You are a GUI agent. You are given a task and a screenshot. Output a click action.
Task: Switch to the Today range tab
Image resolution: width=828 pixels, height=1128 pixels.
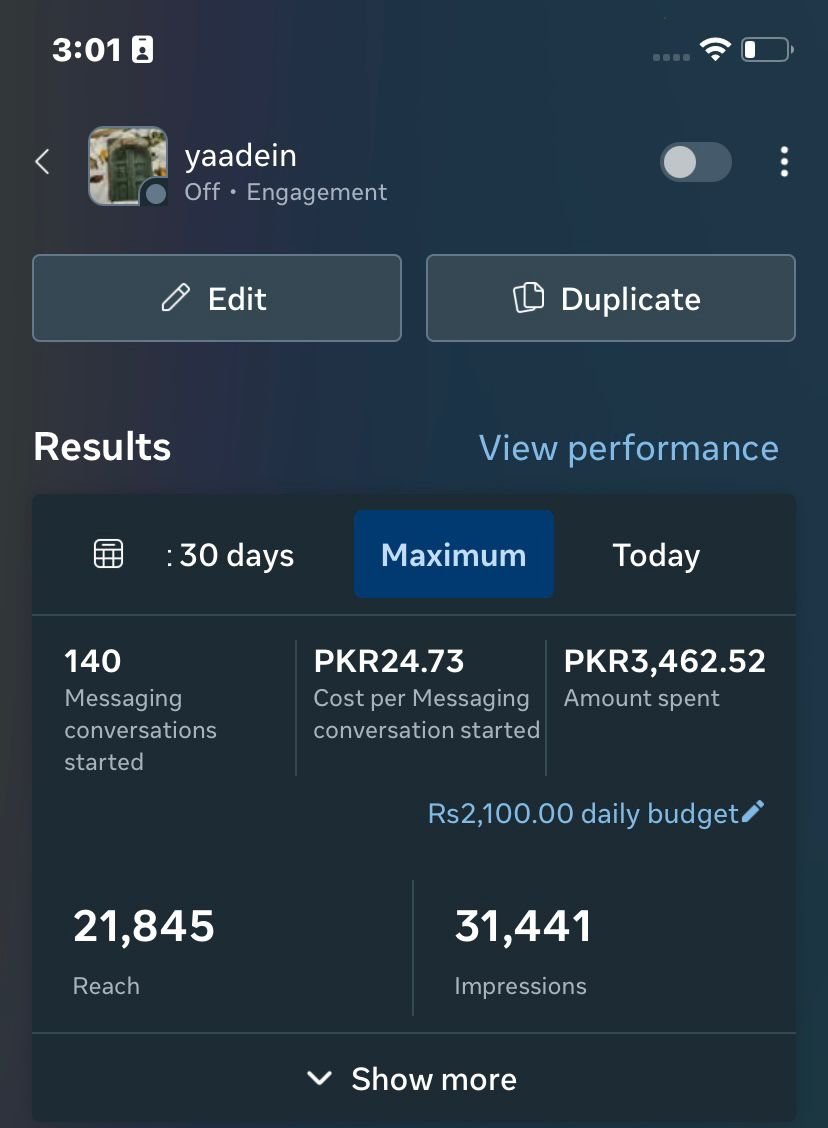point(656,555)
